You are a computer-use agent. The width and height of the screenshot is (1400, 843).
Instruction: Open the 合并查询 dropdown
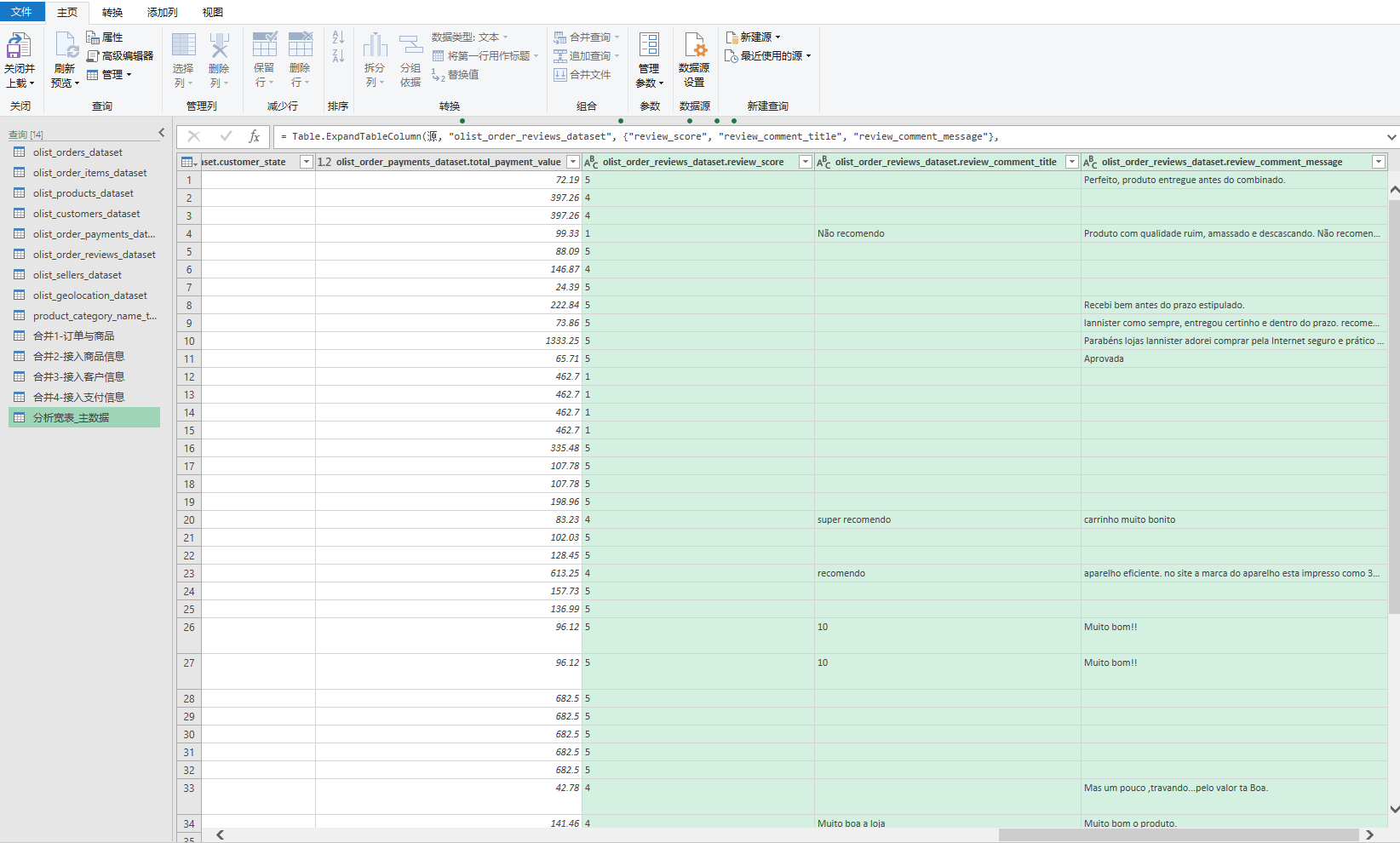tap(587, 37)
